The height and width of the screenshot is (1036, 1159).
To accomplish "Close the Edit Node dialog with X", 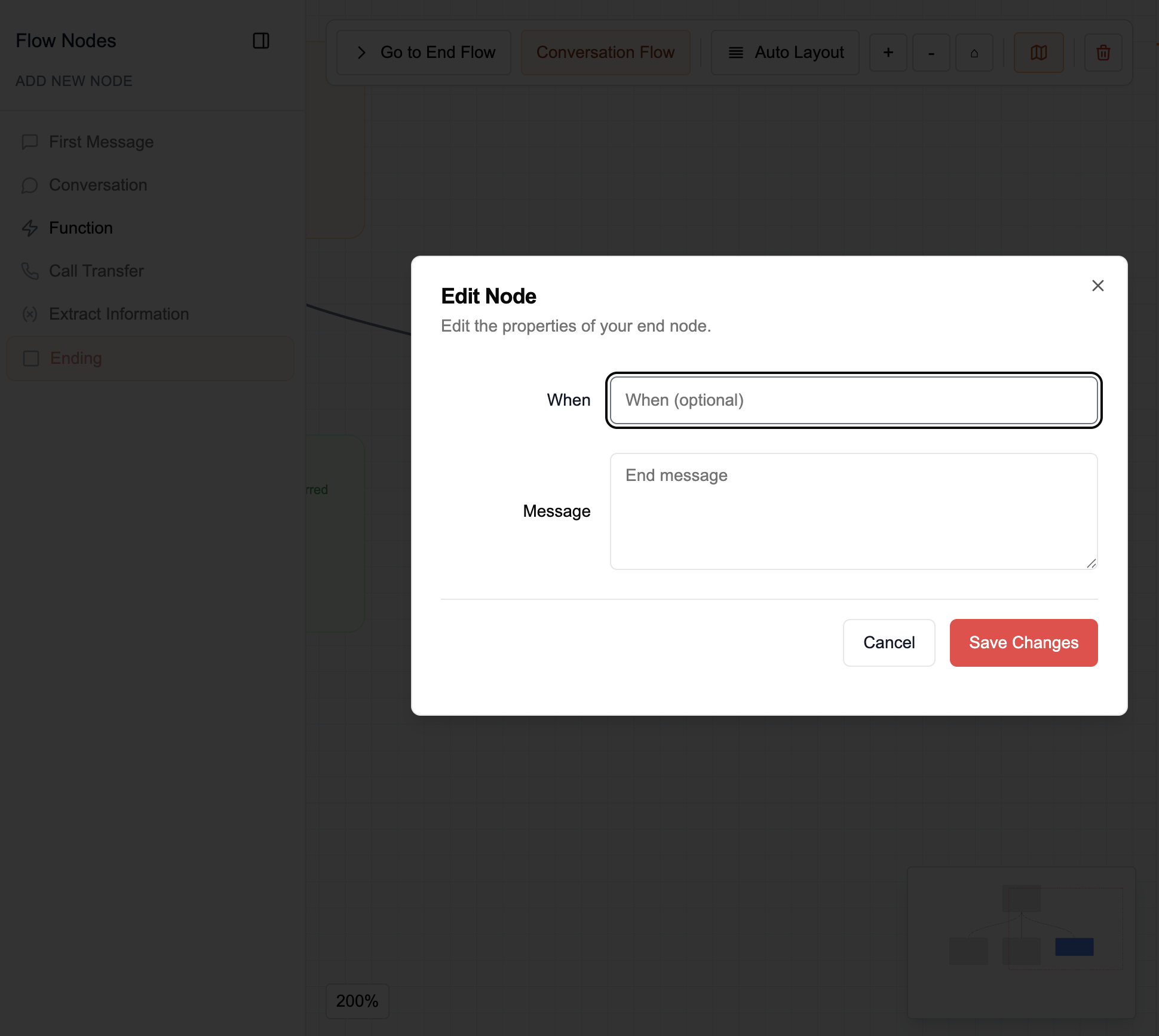I will 1097,286.
